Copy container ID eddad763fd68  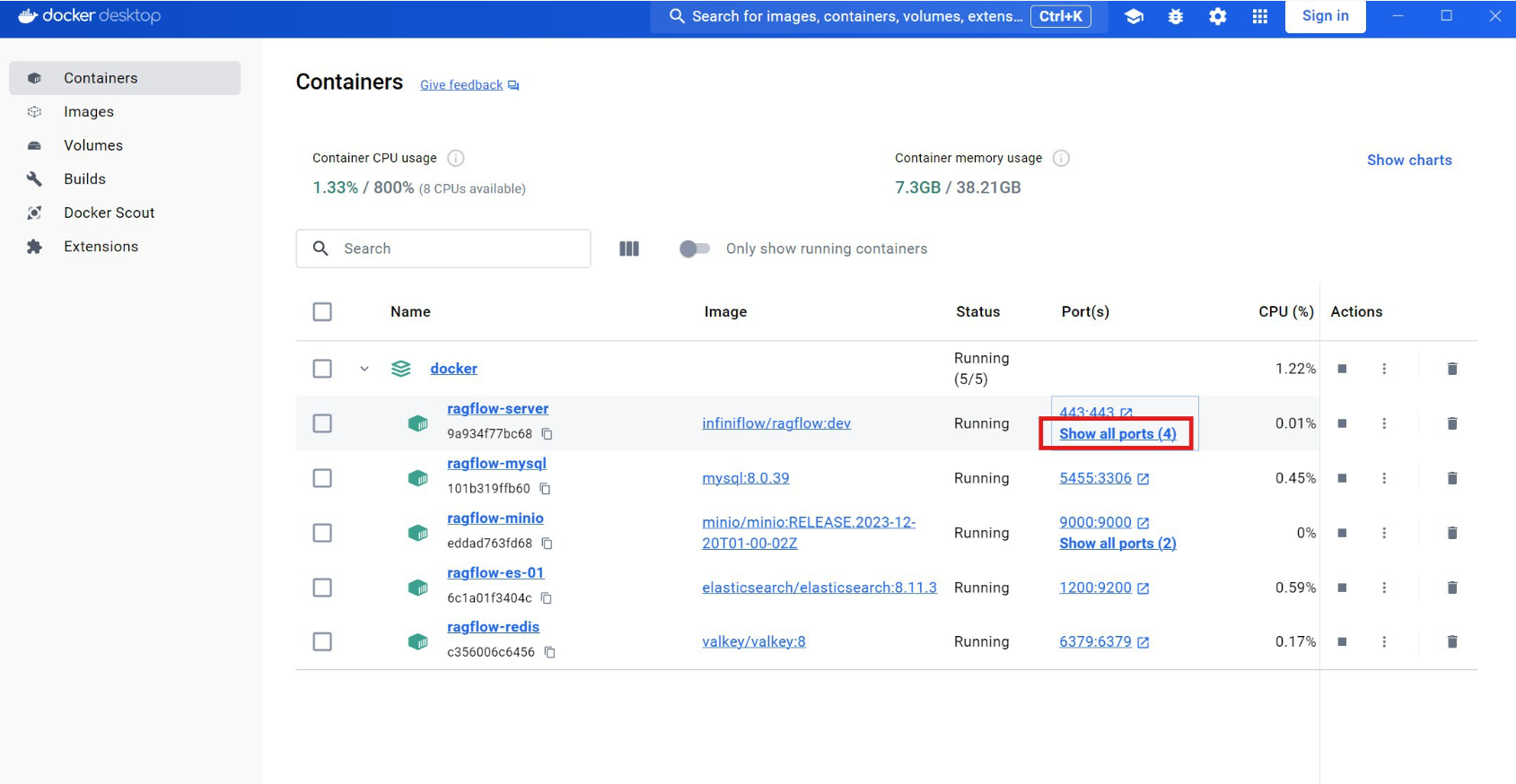pyautogui.click(x=547, y=544)
